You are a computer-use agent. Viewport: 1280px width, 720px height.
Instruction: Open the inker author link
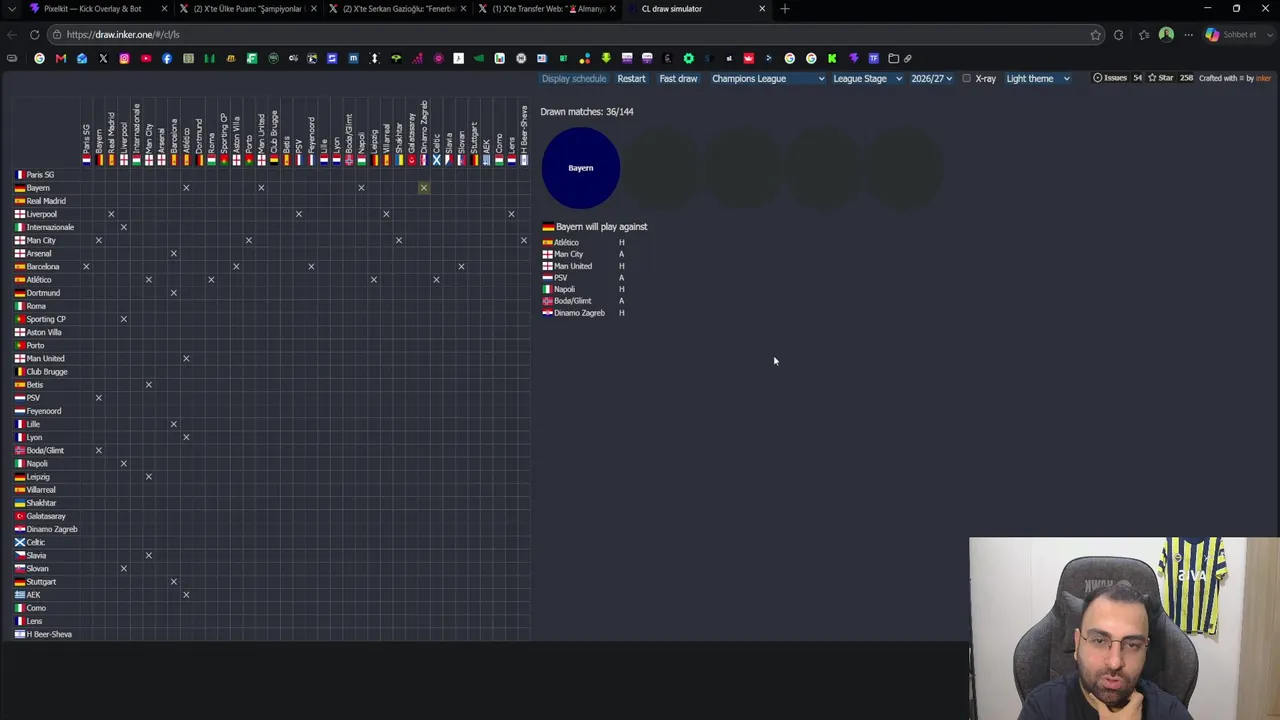1263,78
